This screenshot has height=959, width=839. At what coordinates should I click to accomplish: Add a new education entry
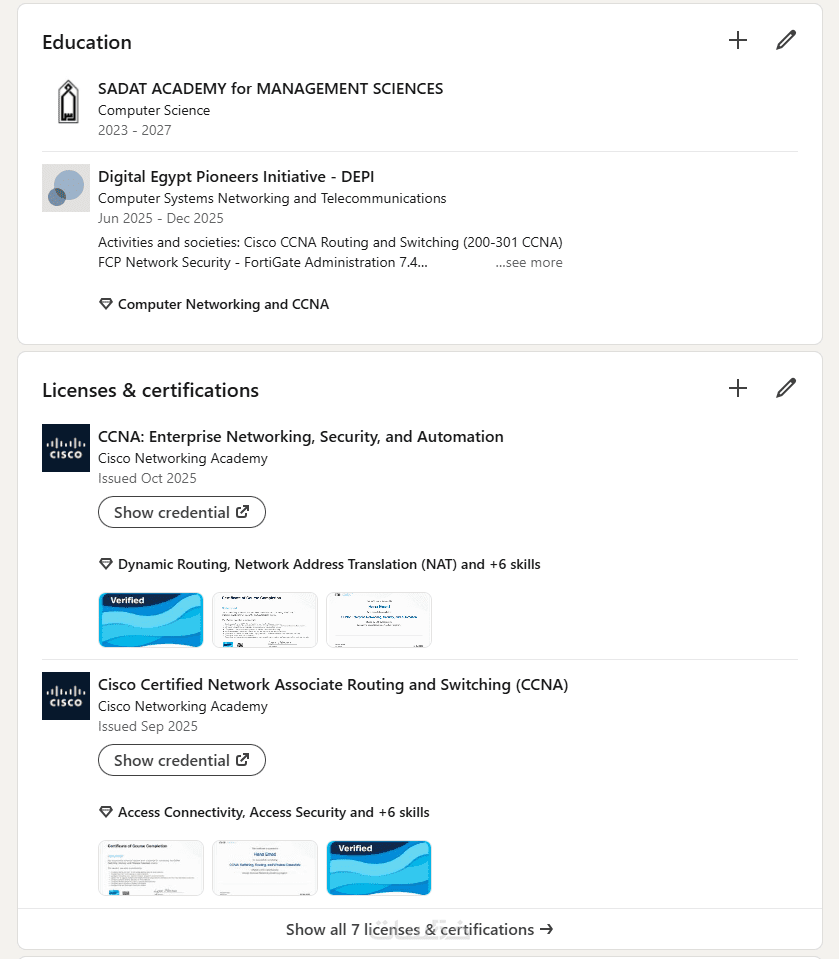(x=738, y=41)
